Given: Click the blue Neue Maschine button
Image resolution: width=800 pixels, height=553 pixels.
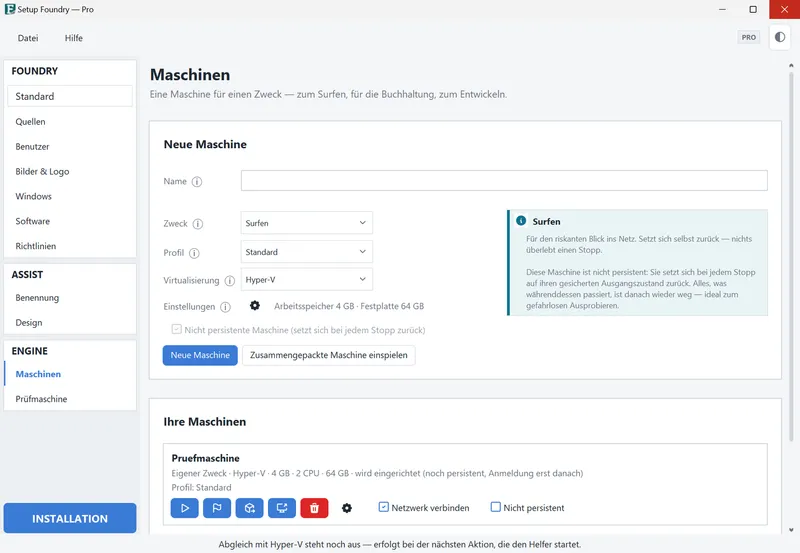Looking at the screenshot, I should [x=200, y=355].
